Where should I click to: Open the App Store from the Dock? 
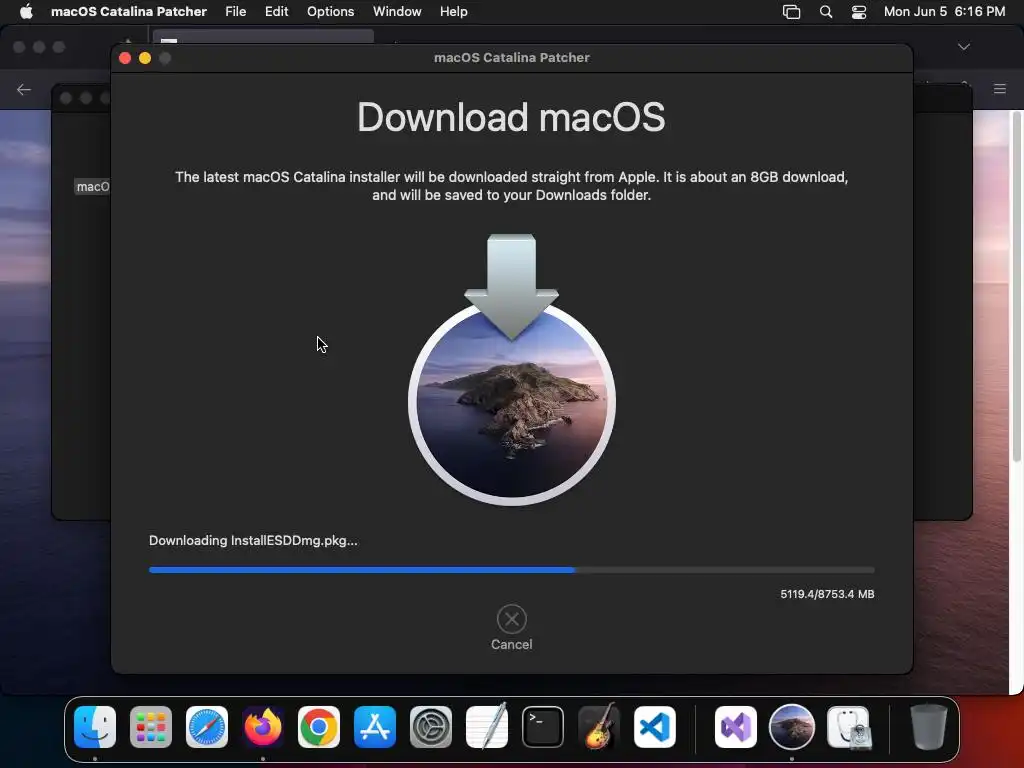tap(375, 727)
